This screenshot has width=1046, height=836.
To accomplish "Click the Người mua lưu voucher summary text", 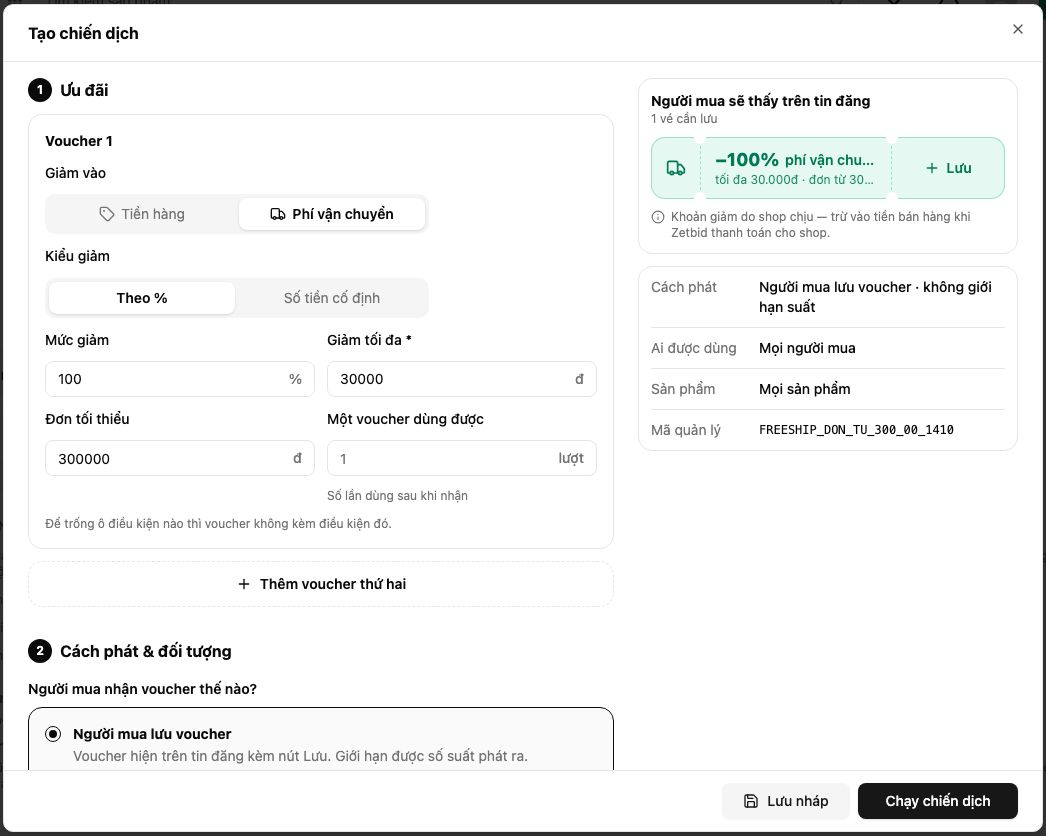I will 875,297.
